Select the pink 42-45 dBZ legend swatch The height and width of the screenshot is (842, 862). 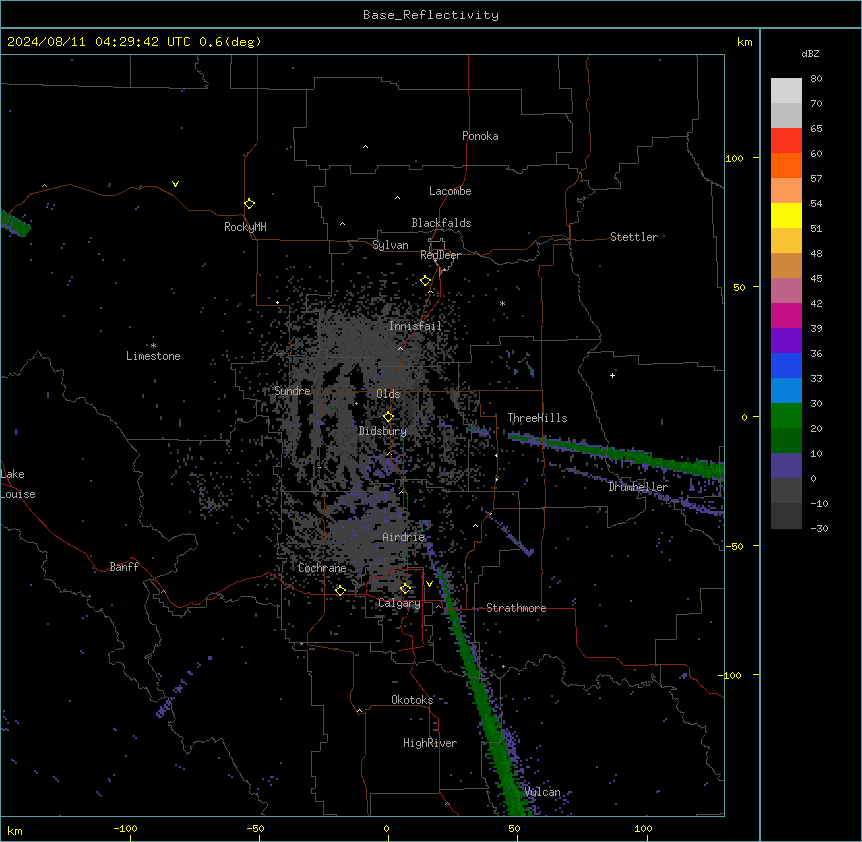click(x=786, y=291)
